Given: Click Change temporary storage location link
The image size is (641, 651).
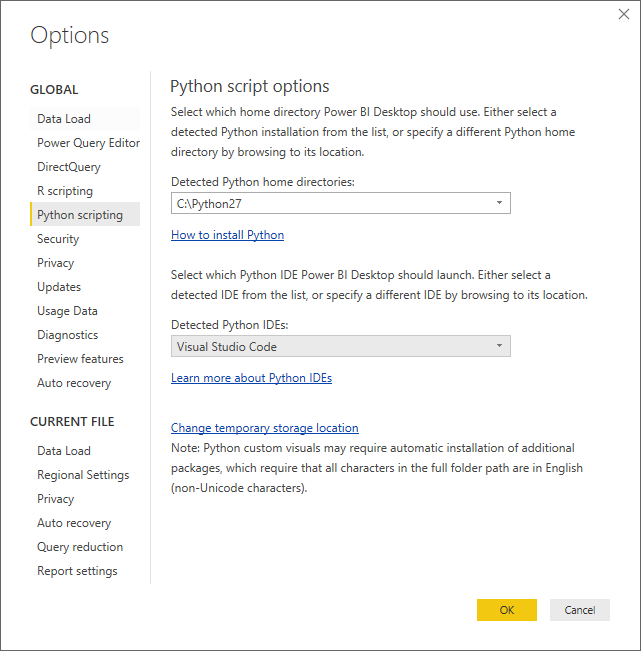Looking at the screenshot, I should [x=265, y=428].
